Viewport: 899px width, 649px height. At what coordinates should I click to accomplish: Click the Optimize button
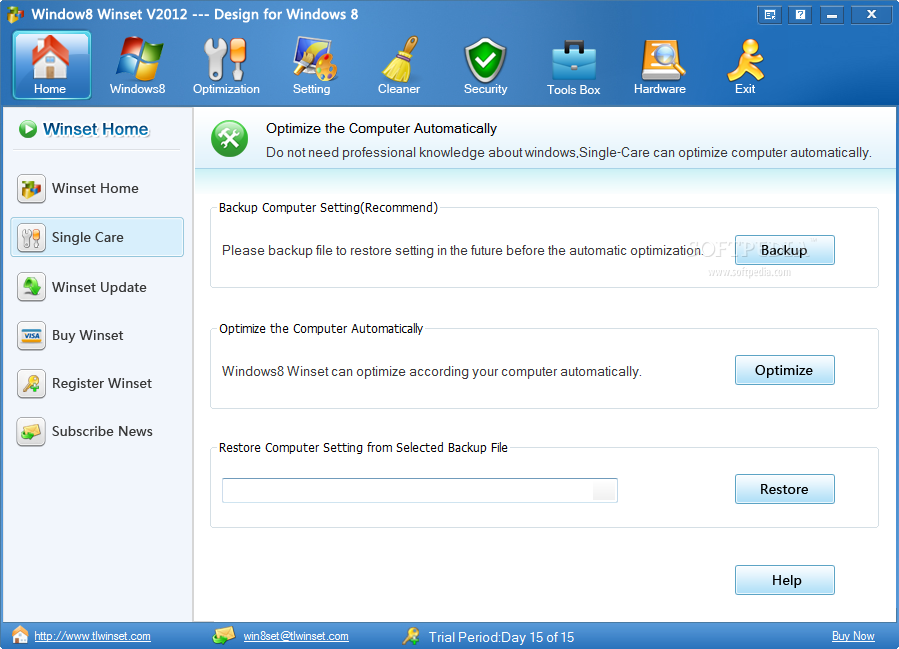click(784, 370)
